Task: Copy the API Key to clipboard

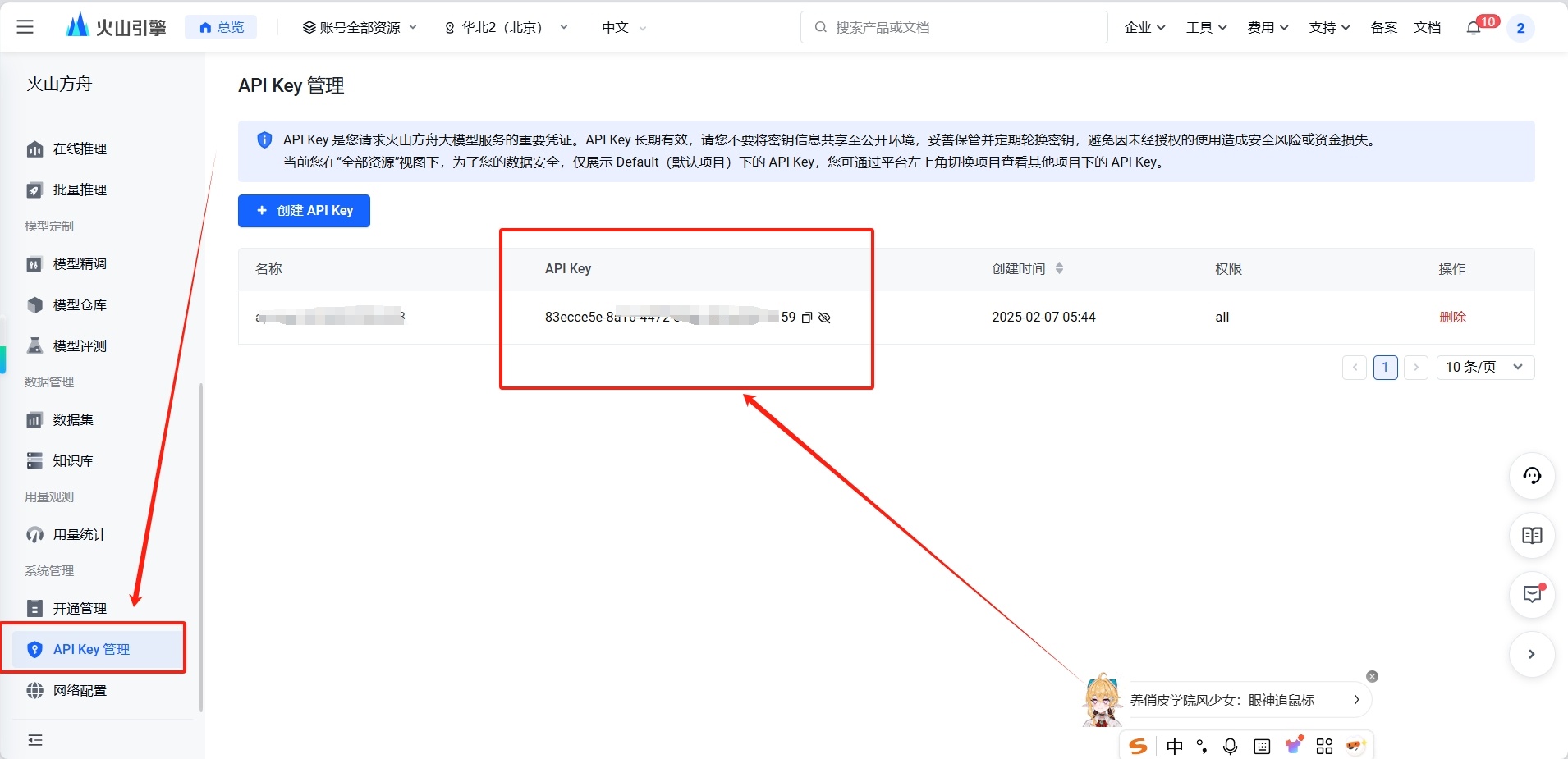Action: click(x=806, y=318)
